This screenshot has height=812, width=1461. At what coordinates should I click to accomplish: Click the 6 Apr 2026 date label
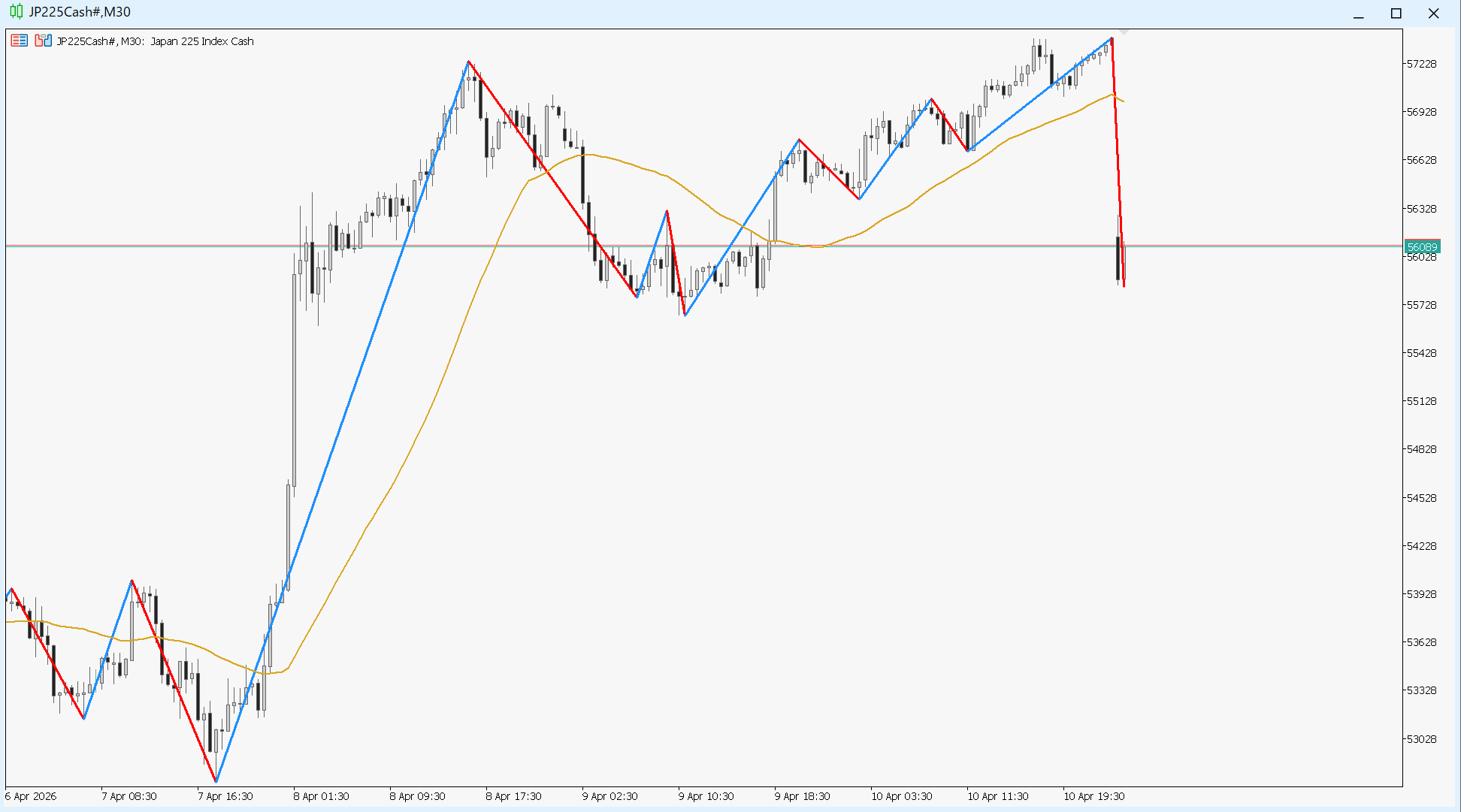click(x=31, y=796)
